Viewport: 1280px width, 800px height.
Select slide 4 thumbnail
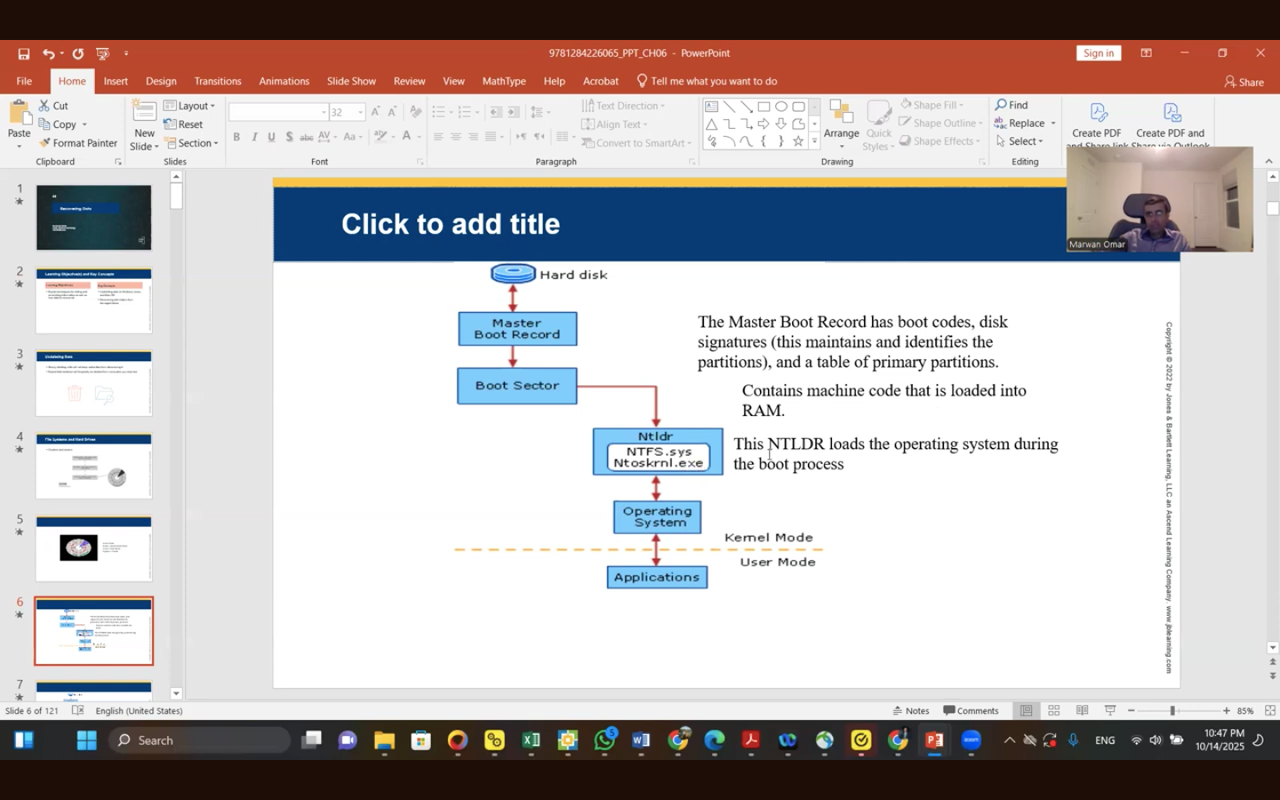pyautogui.click(x=94, y=466)
